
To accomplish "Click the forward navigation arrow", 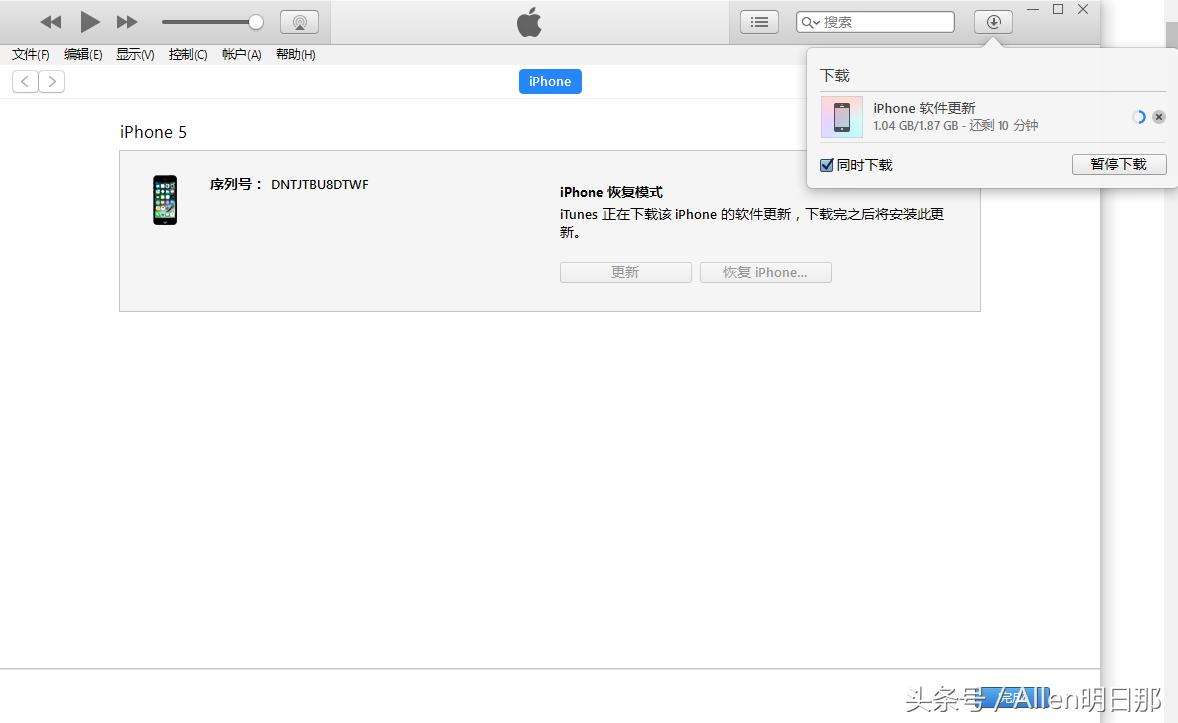I will [x=52, y=81].
